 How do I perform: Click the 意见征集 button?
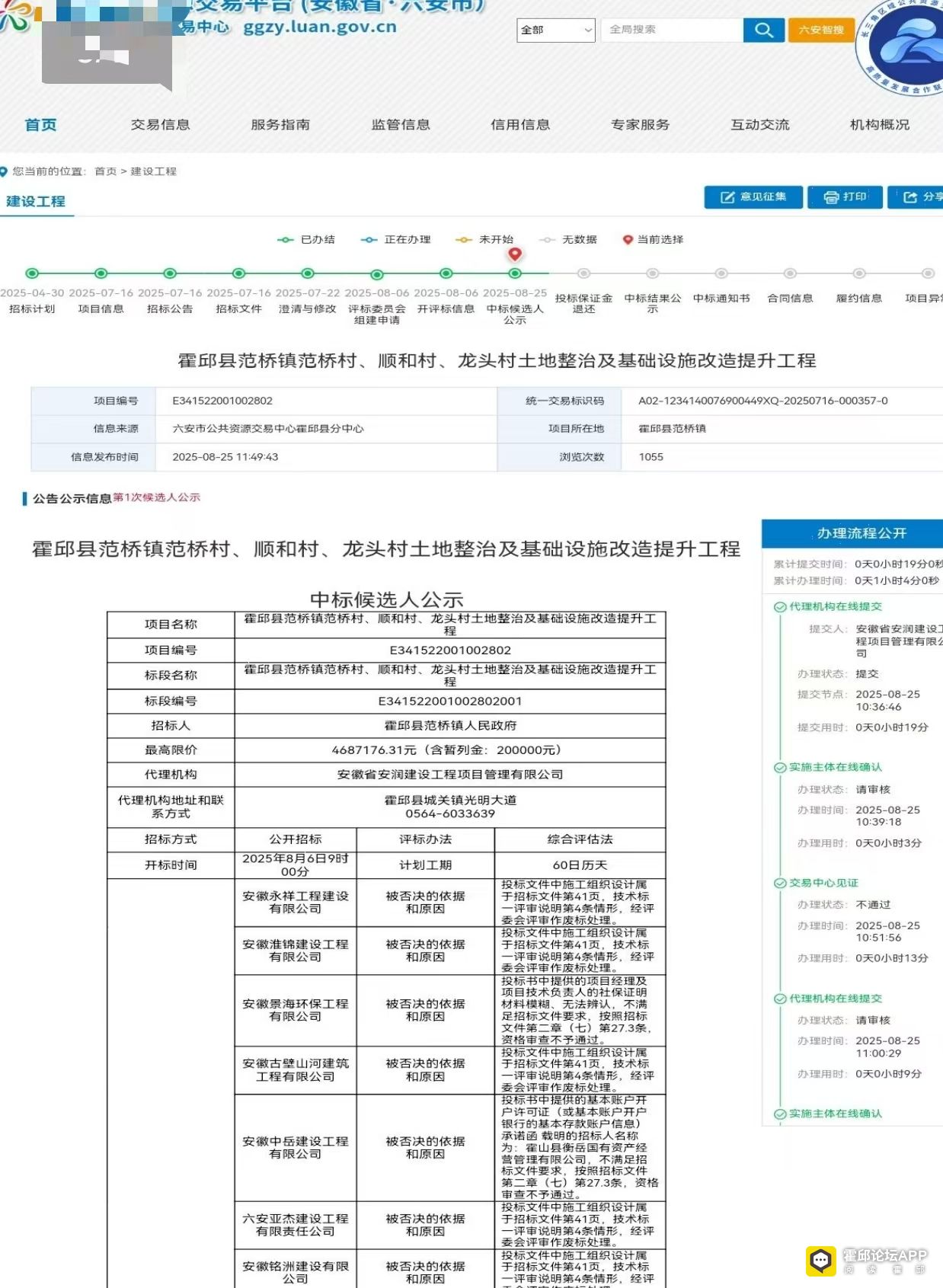(753, 197)
